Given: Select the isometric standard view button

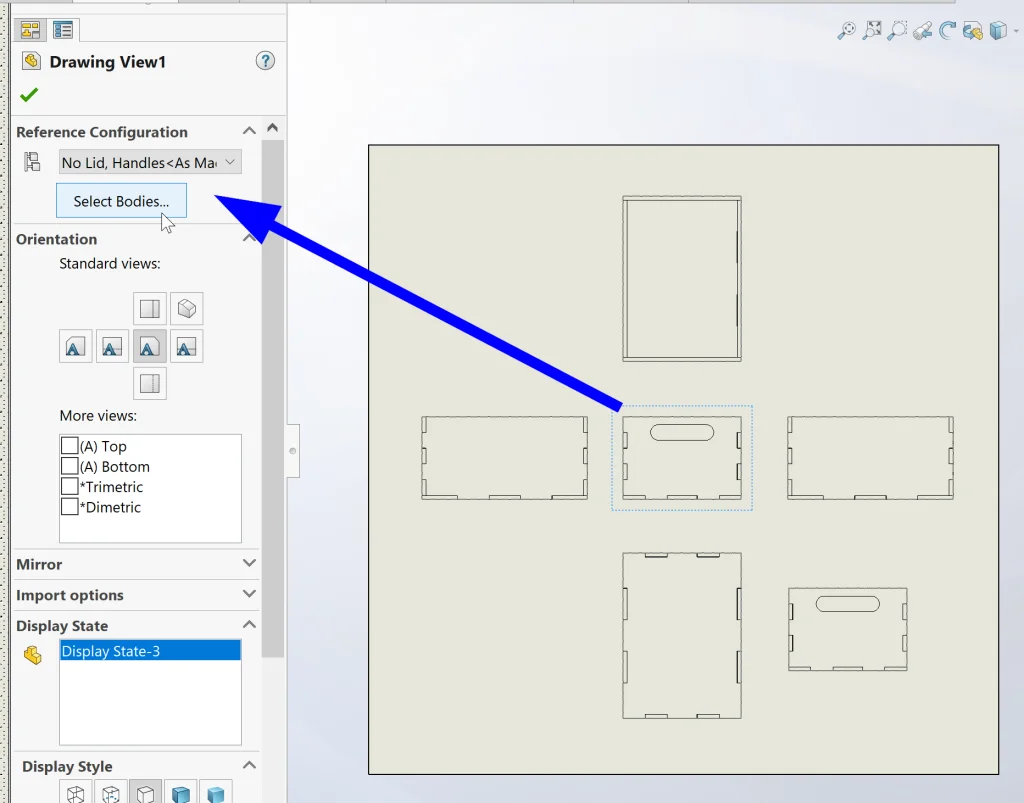Looking at the screenshot, I should (x=186, y=308).
